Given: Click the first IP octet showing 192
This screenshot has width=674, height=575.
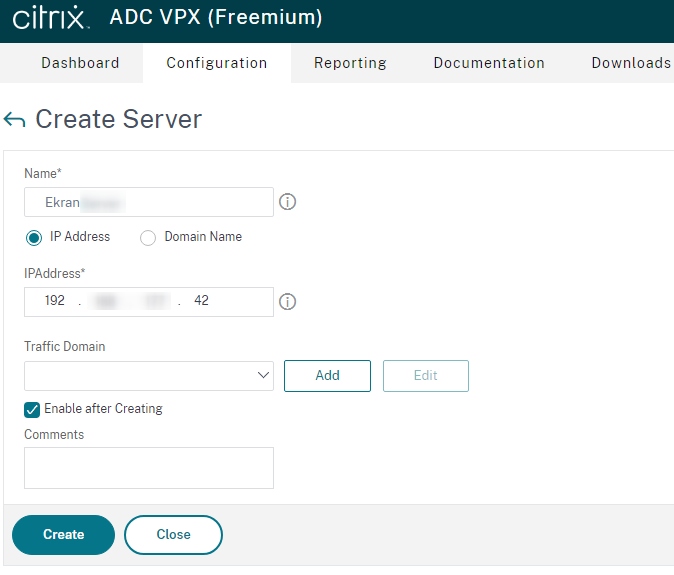Looking at the screenshot, I should (x=54, y=301).
